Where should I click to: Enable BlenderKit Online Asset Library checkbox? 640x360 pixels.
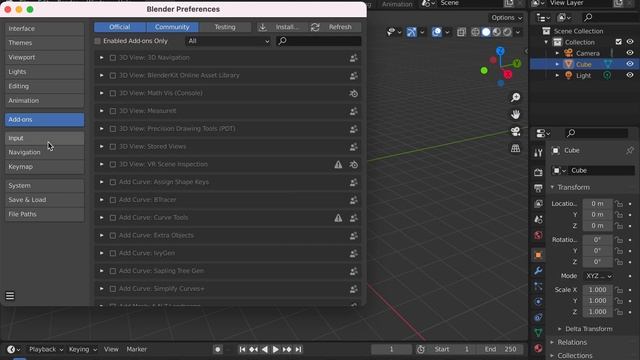[x=113, y=76]
